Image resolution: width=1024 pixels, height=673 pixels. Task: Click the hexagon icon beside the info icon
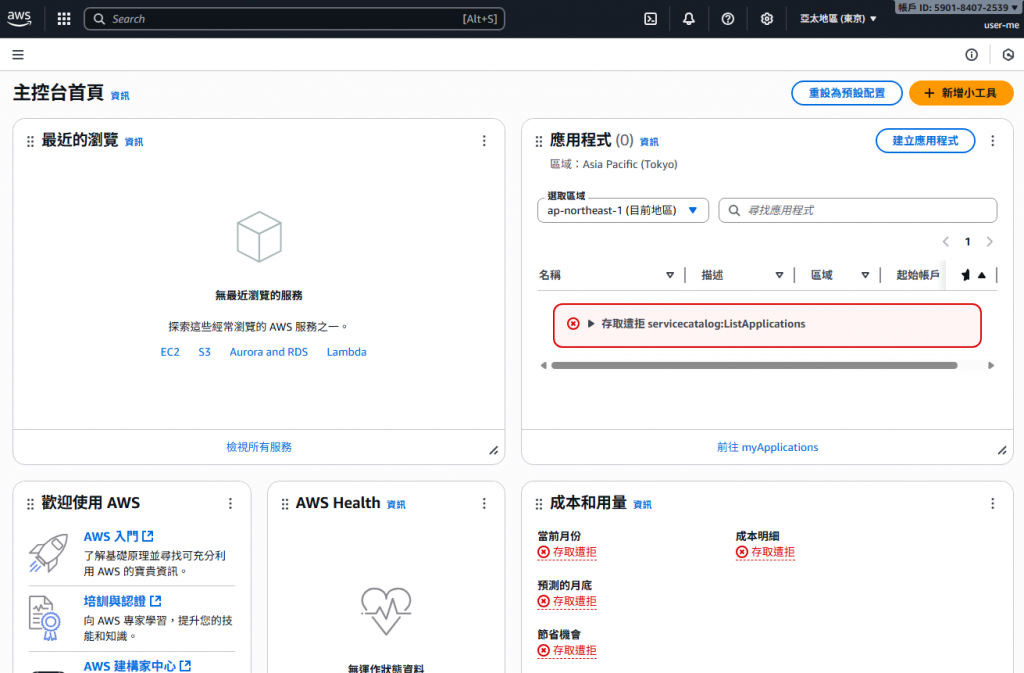coord(1008,55)
